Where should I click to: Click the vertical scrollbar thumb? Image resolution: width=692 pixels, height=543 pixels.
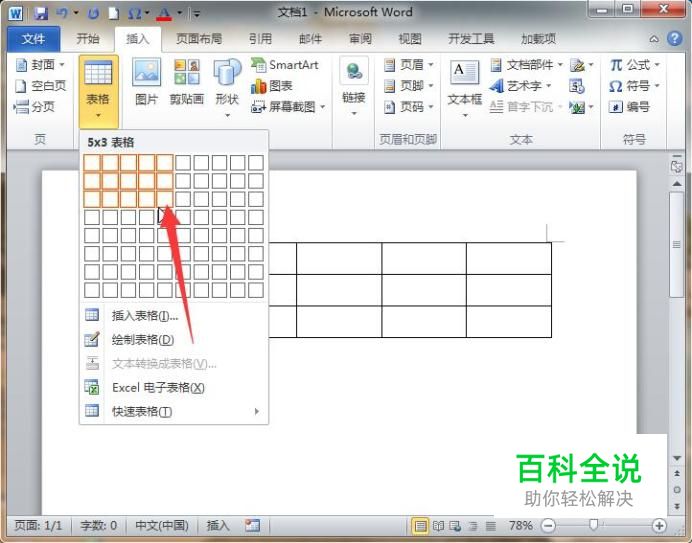677,245
